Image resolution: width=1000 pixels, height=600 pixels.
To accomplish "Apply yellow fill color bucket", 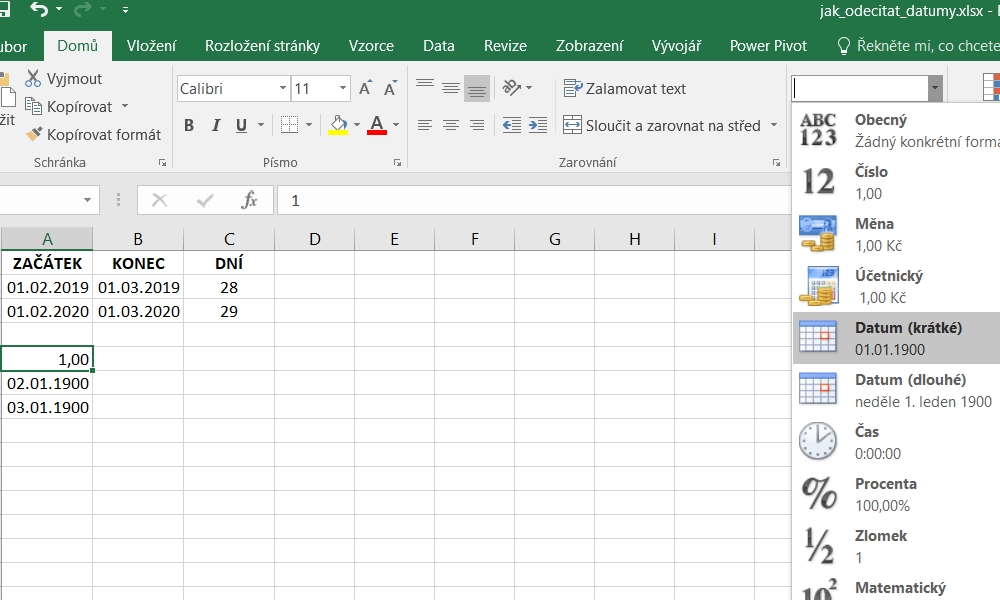I will pyautogui.click(x=338, y=124).
